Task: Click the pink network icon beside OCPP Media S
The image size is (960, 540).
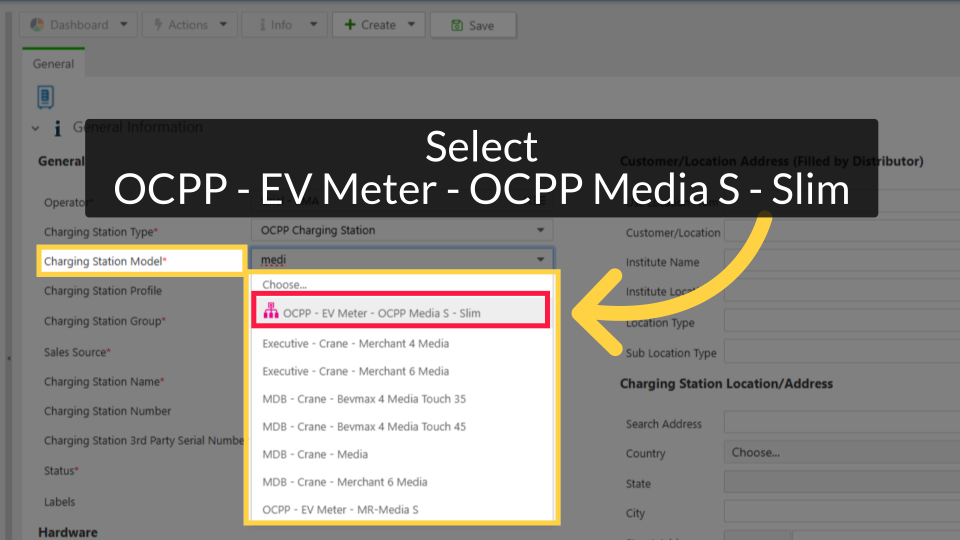Action: tap(271, 311)
